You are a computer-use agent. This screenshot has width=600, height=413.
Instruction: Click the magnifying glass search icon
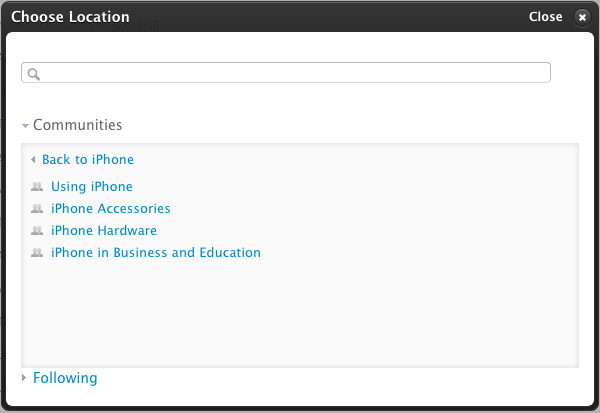33,74
